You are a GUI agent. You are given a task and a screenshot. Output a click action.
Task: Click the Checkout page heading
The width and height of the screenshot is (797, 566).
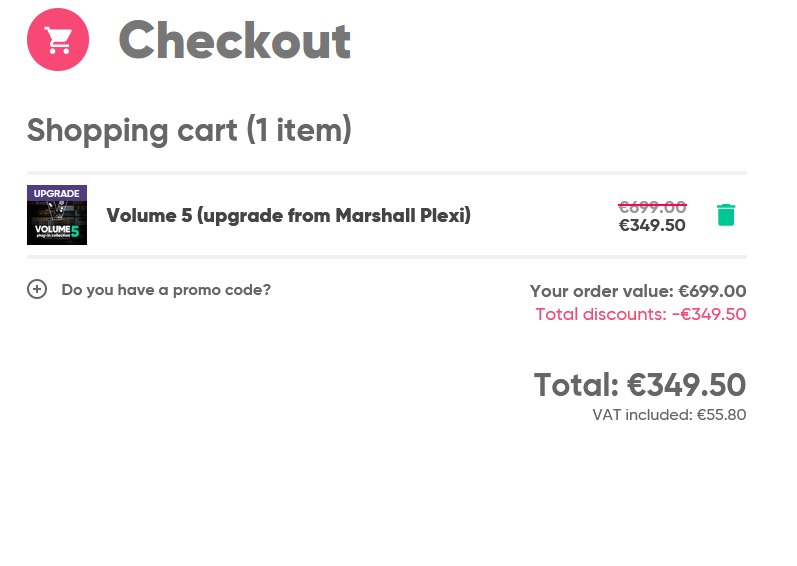click(x=235, y=40)
